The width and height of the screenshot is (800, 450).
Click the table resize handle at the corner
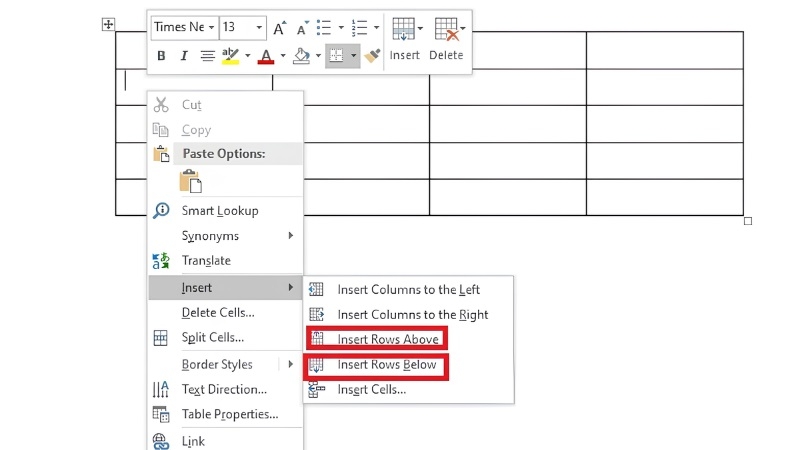(x=748, y=221)
